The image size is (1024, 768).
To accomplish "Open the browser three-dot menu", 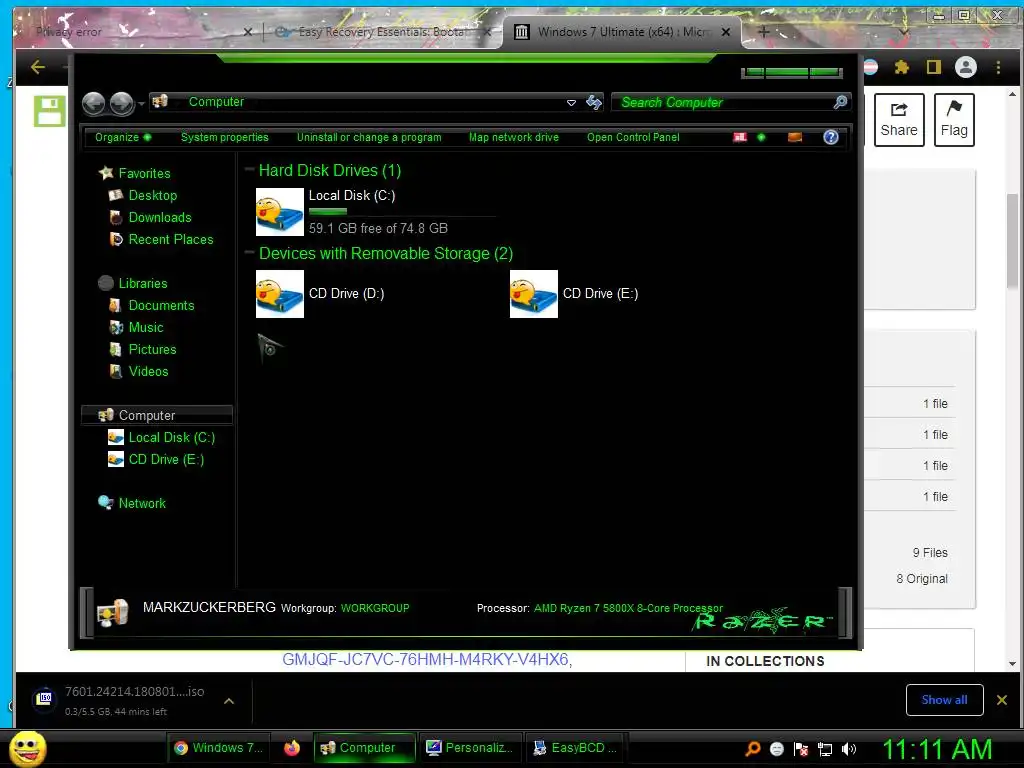I will click(998, 67).
